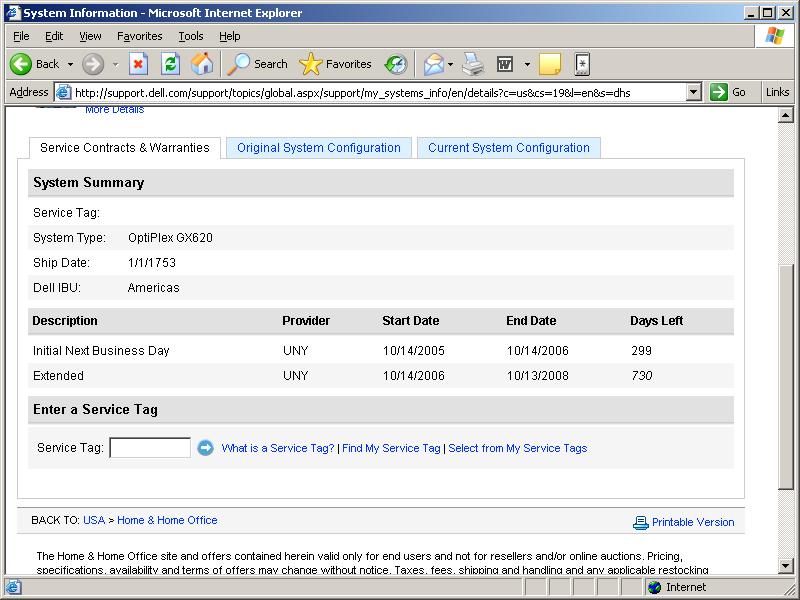Click the Provider column header
The image size is (800, 600).
click(x=306, y=321)
